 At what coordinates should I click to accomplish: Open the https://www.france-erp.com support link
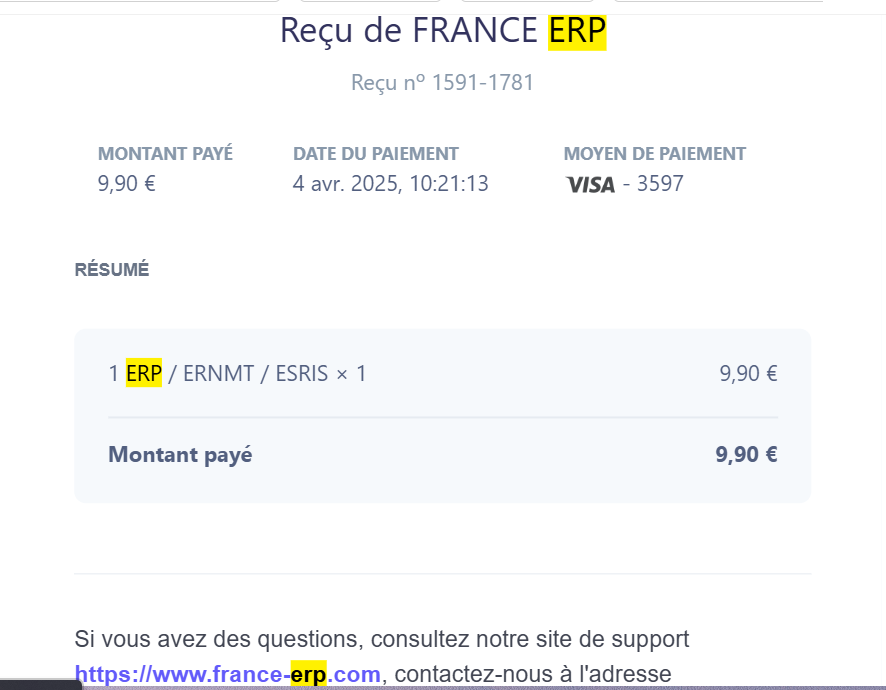(x=227, y=674)
